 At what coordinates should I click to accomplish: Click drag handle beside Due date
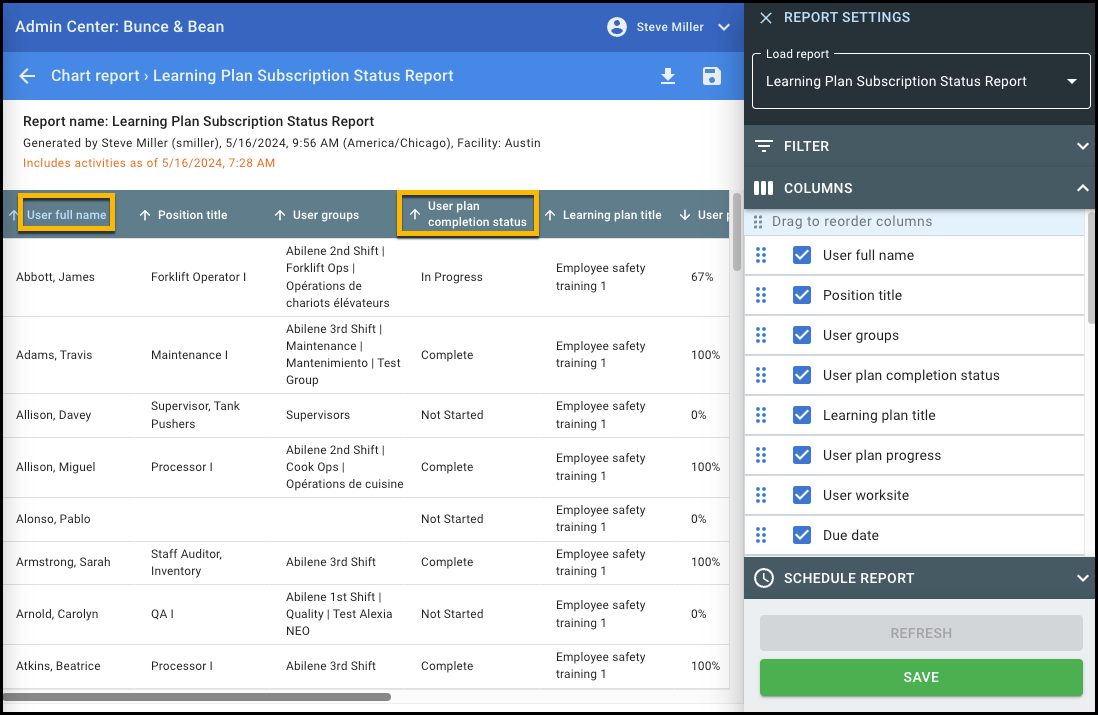[x=761, y=536]
